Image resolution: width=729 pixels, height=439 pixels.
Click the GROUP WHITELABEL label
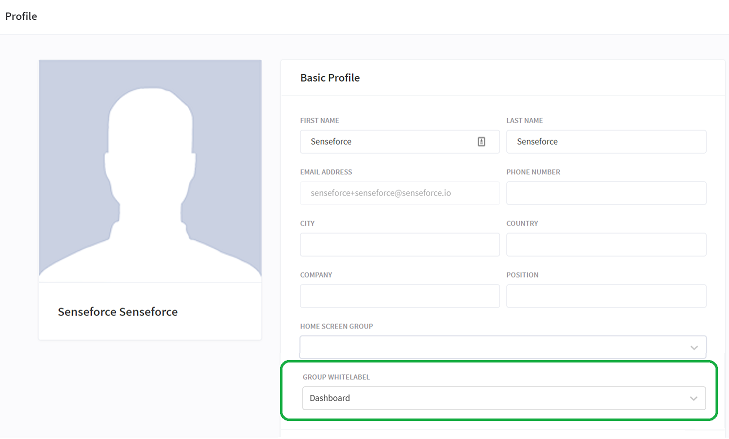point(336,377)
